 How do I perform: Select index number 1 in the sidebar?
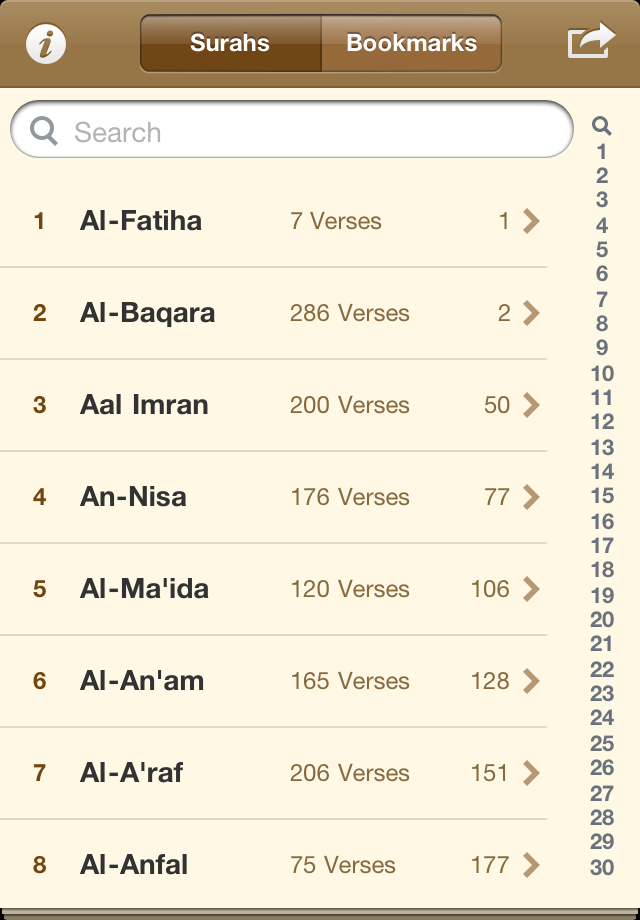click(x=602, y=152)
